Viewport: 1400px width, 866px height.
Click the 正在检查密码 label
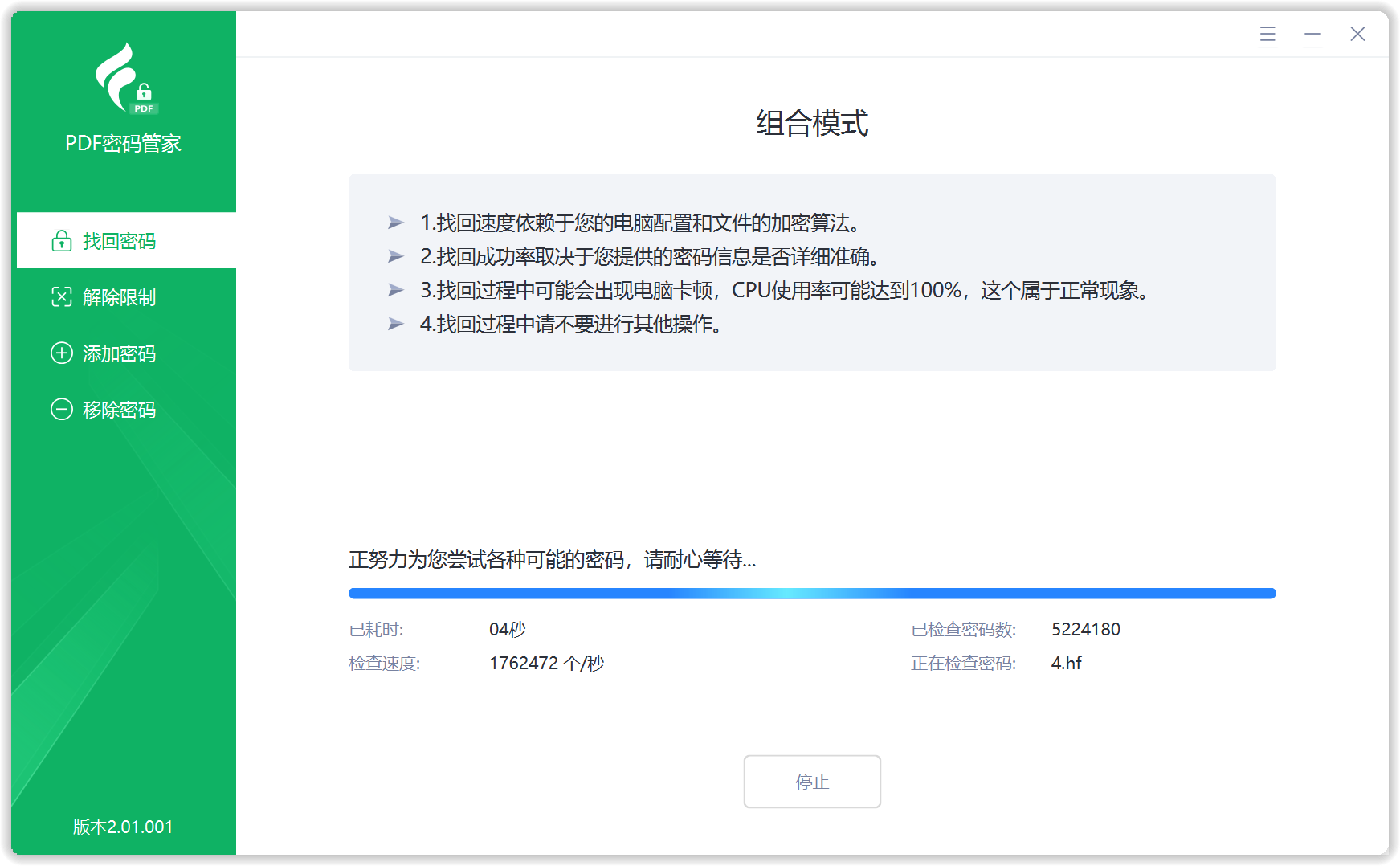coord(964,664)
